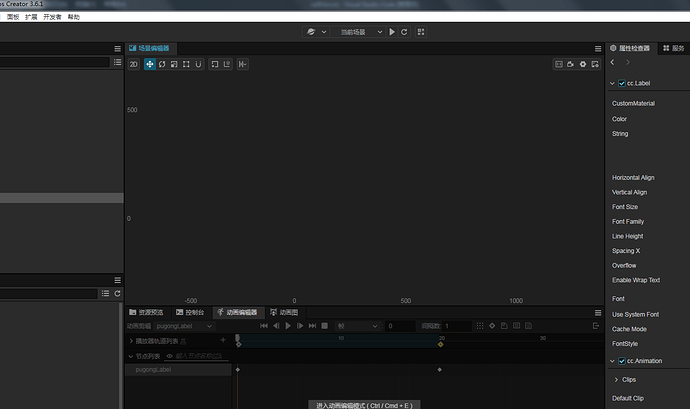690x409 pixels.
Task: Toggle the pivot/center gizmo icon
Action: point(214,64)
